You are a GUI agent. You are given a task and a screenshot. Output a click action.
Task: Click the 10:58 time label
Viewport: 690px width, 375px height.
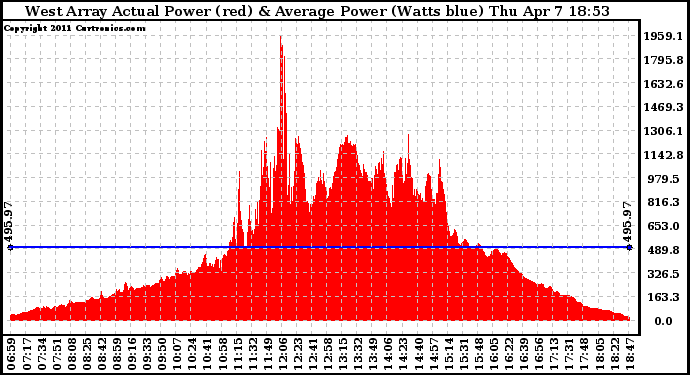(222, 354)
